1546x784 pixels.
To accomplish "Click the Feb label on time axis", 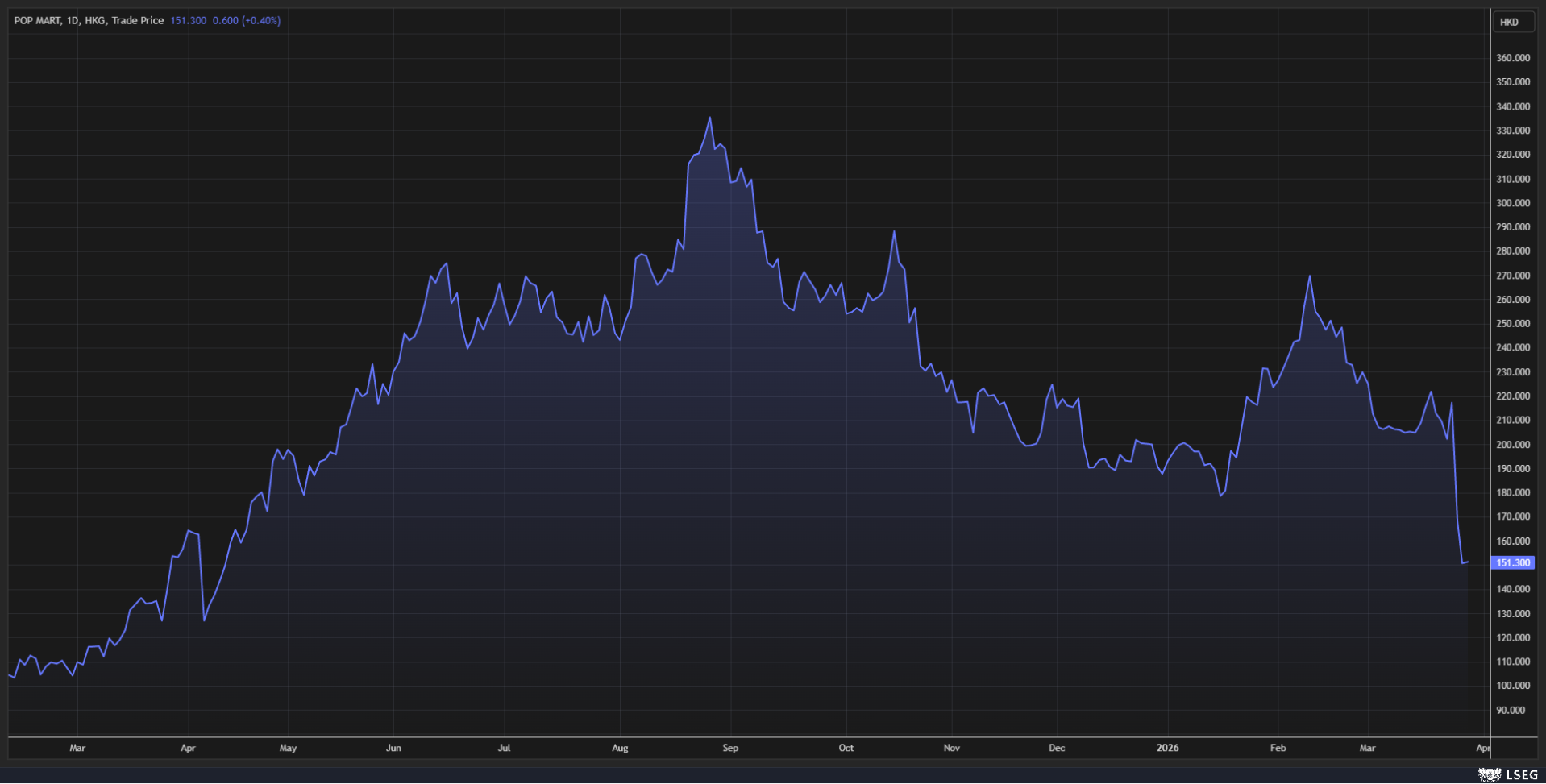I will (x=1278, y=748).
